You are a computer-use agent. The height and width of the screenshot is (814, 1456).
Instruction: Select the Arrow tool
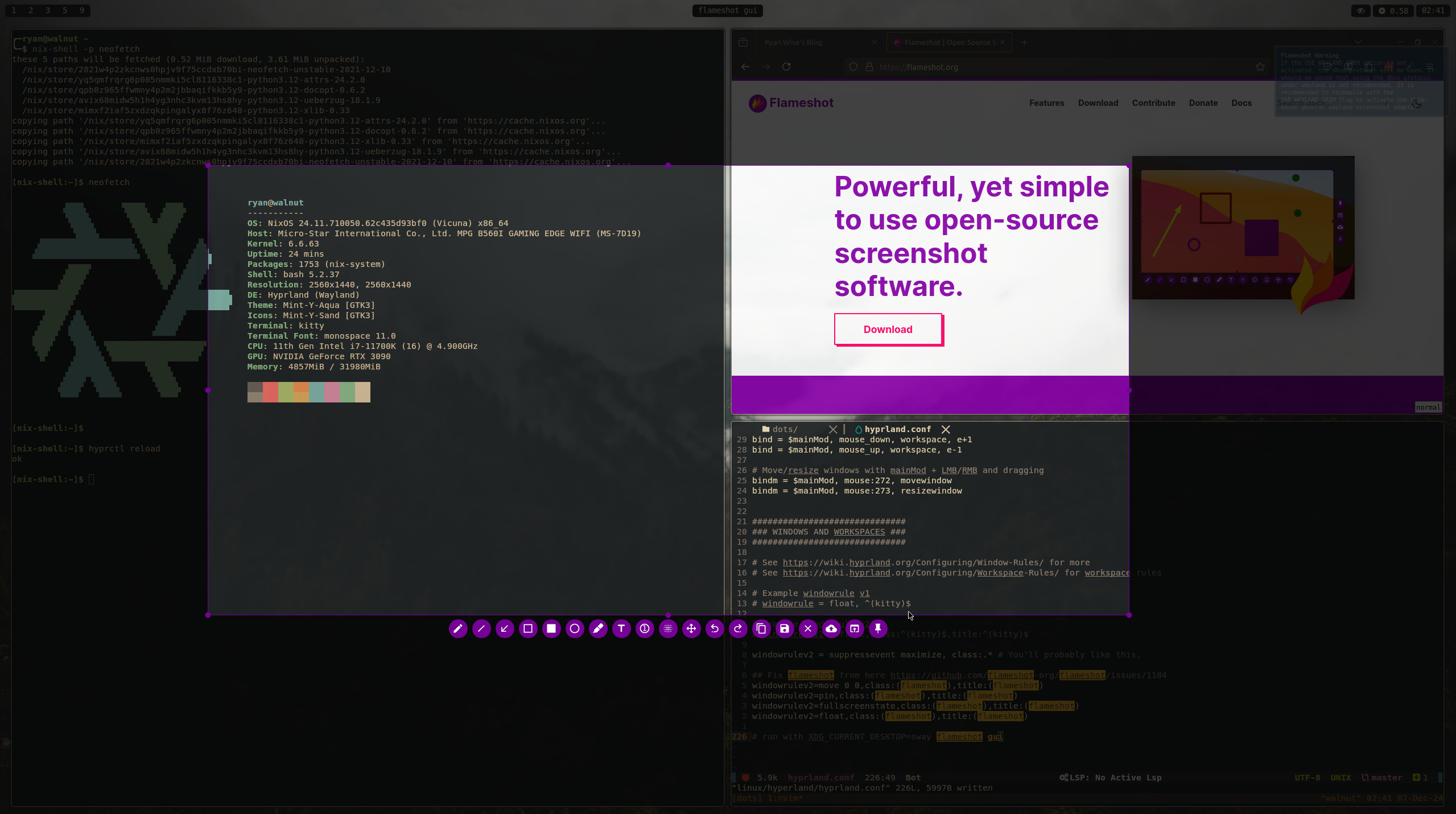[505, 628]
